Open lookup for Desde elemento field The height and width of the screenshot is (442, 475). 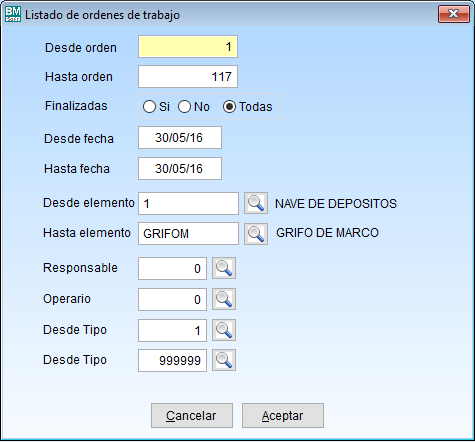coord(256,203)
